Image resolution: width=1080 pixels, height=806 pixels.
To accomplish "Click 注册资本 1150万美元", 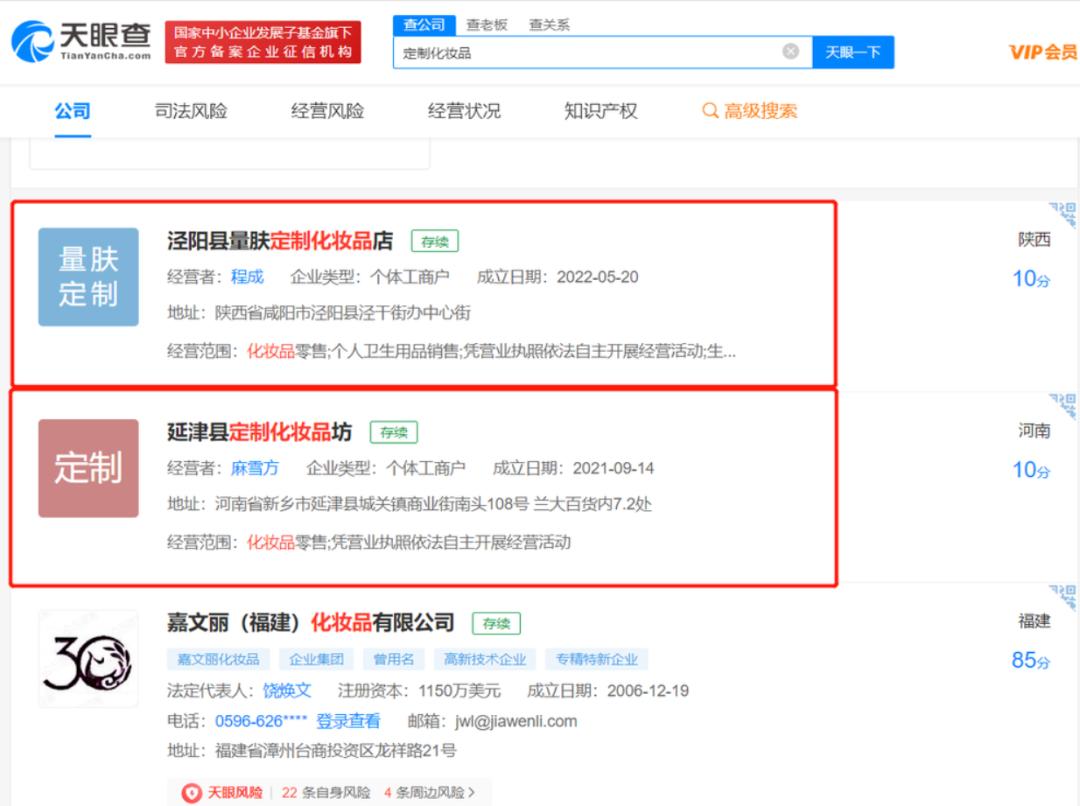I will click(x=419, y=690).
